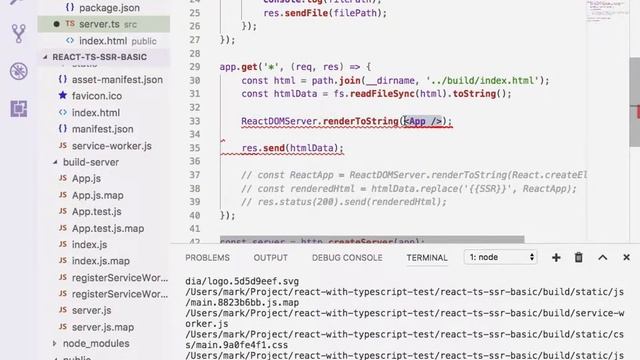The image size is (640, 360).
Task: Click terminal line 'dia/logo.5d5d9eef.svg'
Action: pyautogui.click(x=242, y=281)
